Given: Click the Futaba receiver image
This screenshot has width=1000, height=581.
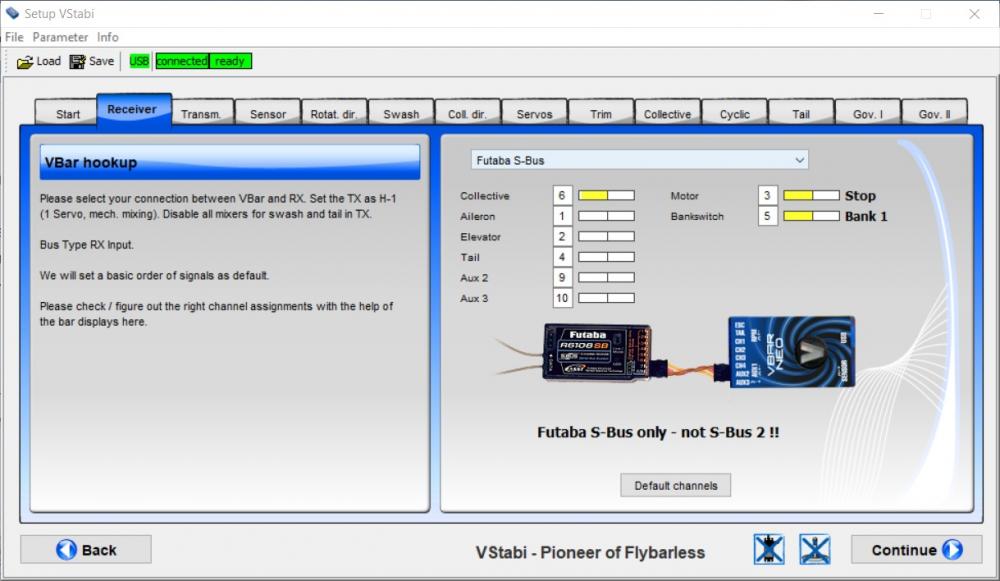Looking at the screenshot, I should (x=596, y=353).
